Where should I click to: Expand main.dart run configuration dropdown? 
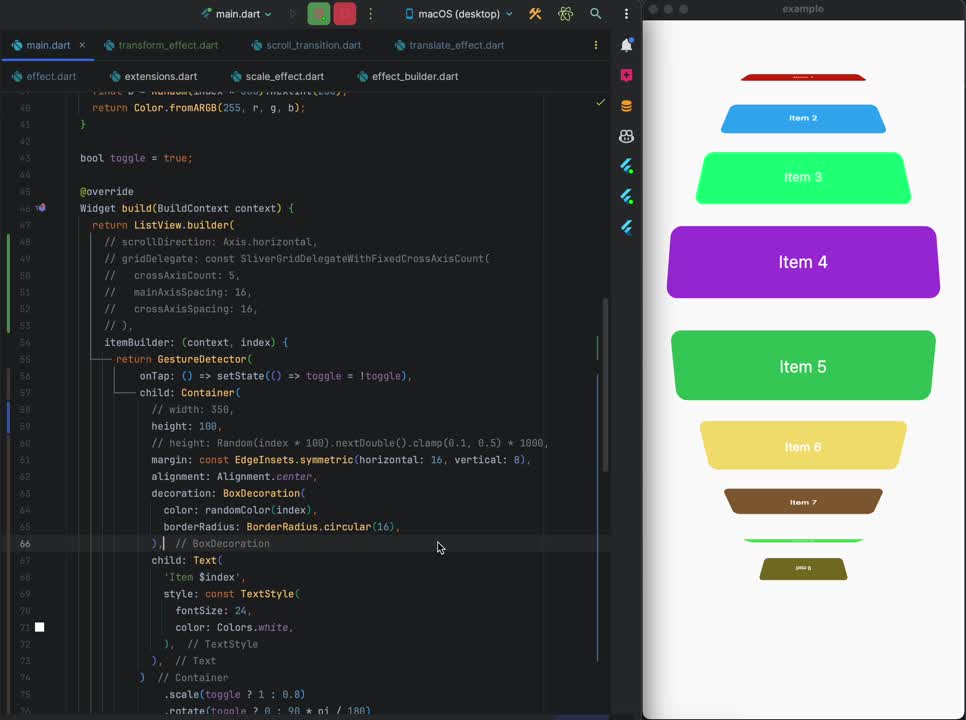[x=236, y=14]
